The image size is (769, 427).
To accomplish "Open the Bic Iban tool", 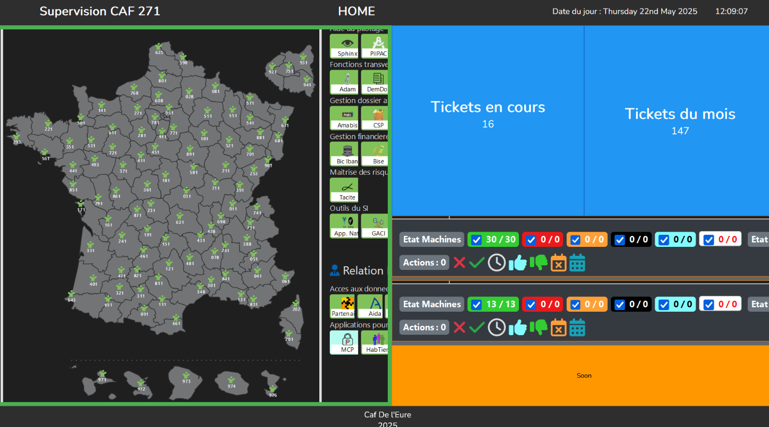I will [344, 154].
